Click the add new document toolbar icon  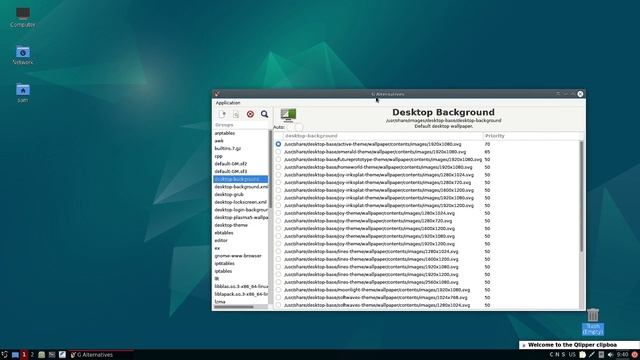point(222,114)
